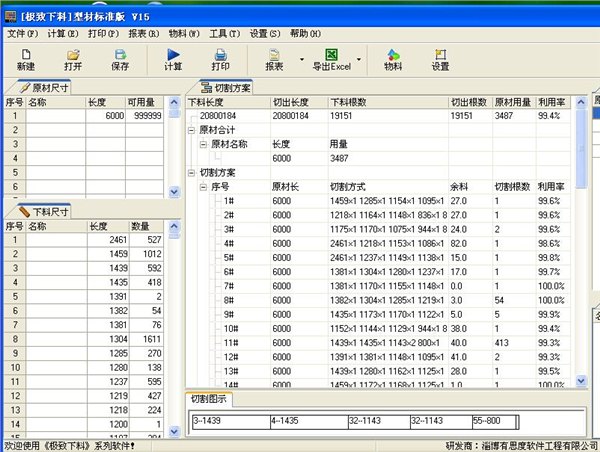600x452 pixels.
Task: Open the 报表 (Report) toolbar icon
Action: tap(274, 60)
